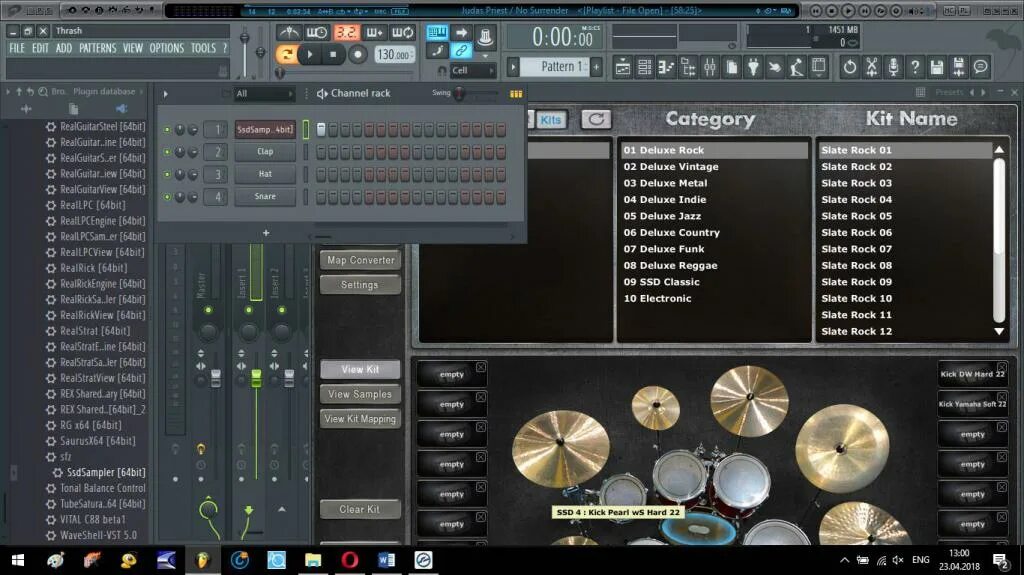1024x575 pixels.
Task: Open the Channel rack toolbar icon
Action: click(x=645, y=67)
